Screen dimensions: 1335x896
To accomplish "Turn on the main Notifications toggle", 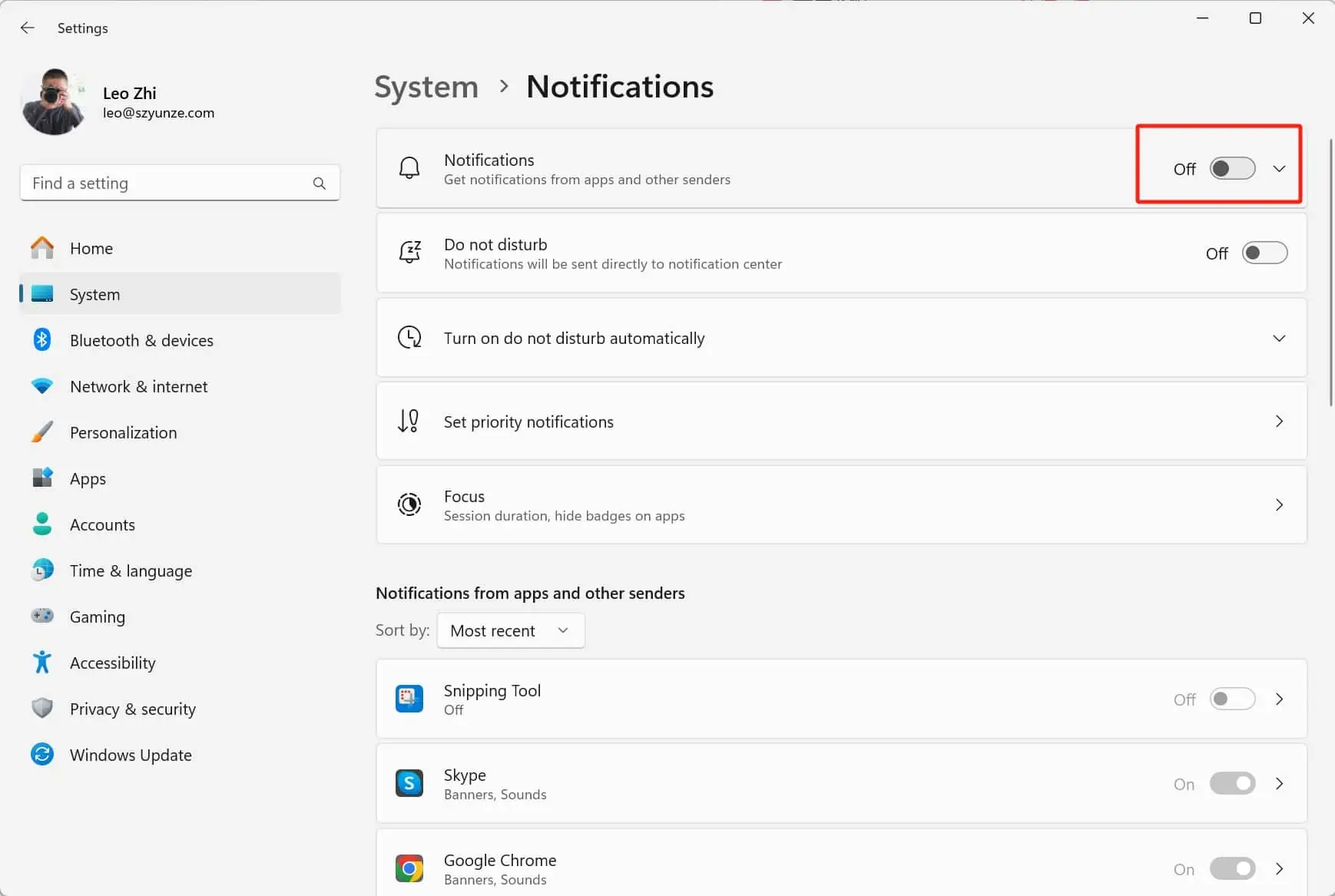I will click(1232, 169).
